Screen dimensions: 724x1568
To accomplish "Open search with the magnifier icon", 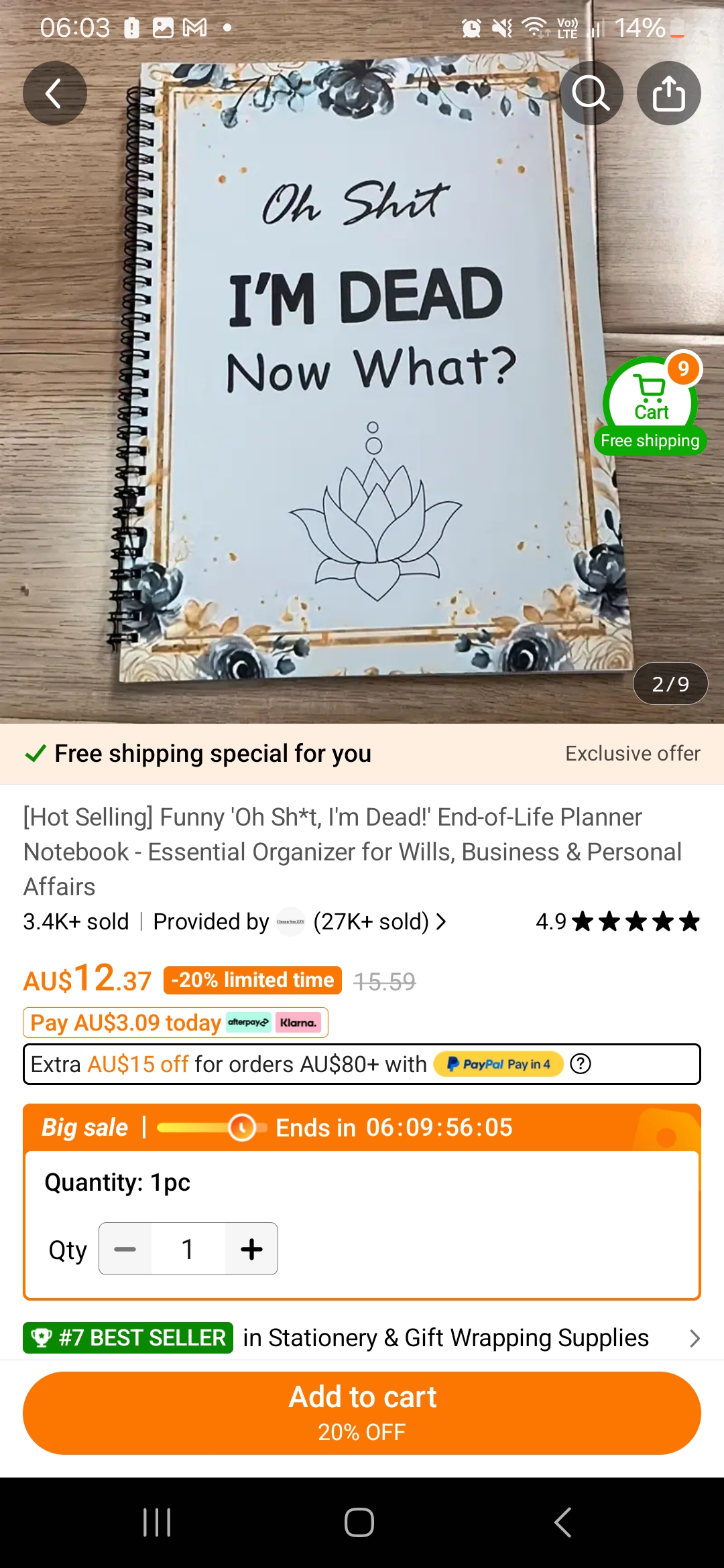I will tap(591, 93).
